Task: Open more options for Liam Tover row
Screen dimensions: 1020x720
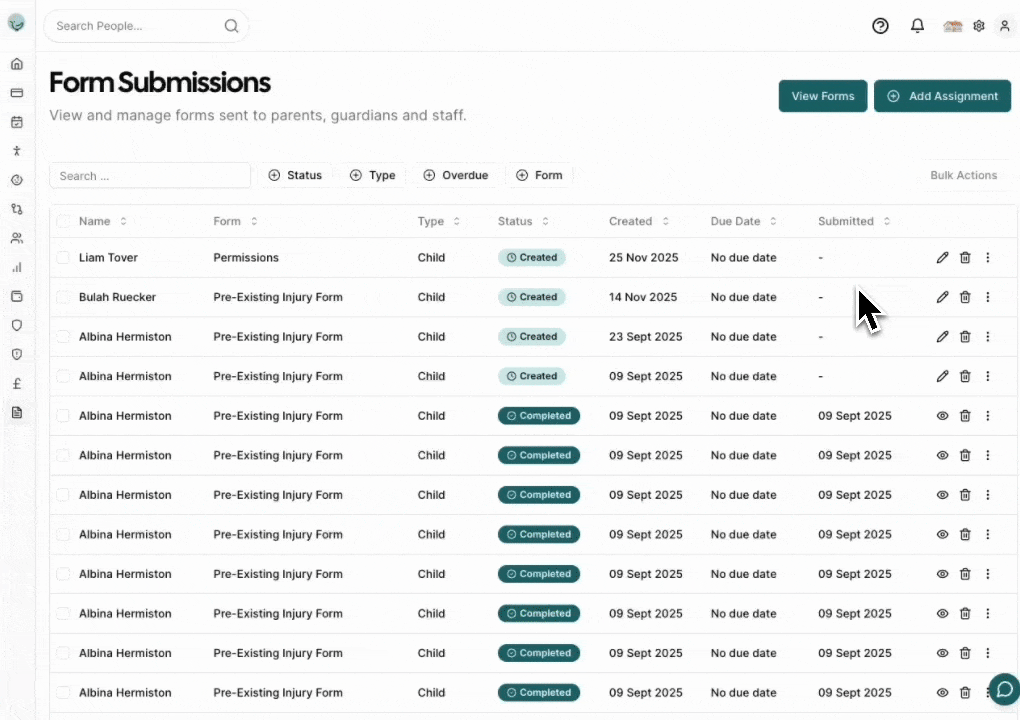Action: [x=988, y=258]
